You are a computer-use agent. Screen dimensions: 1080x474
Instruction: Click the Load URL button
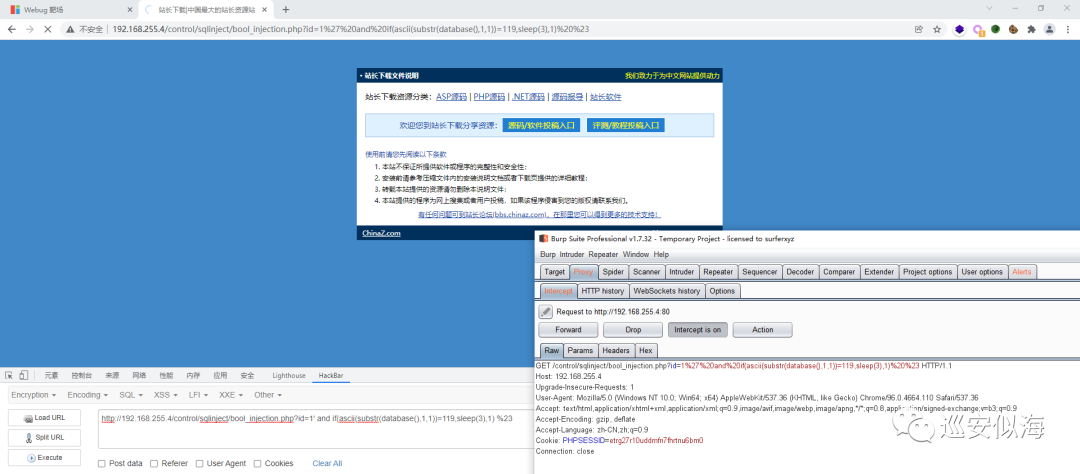[44, 418]
